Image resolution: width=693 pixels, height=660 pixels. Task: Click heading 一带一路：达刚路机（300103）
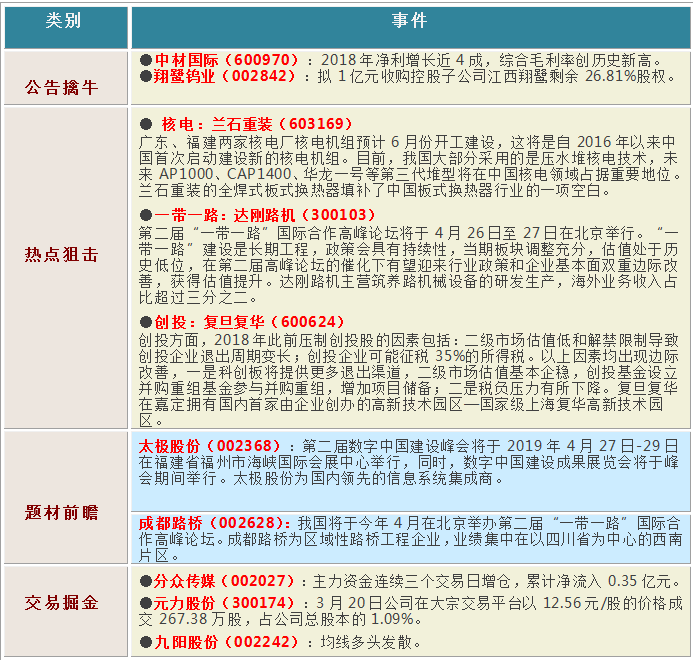pos(265,215)
